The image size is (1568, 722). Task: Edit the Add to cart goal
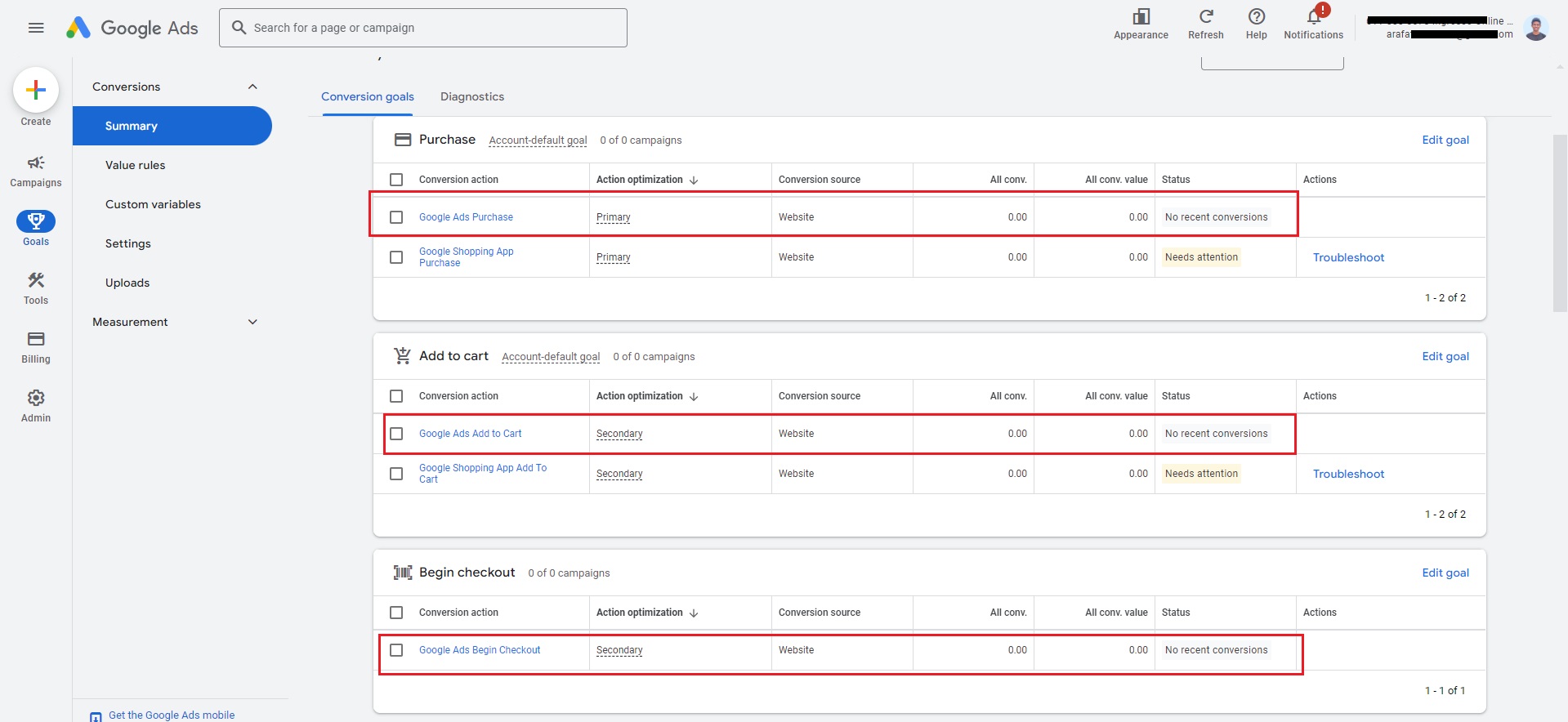coord(1445,356)
